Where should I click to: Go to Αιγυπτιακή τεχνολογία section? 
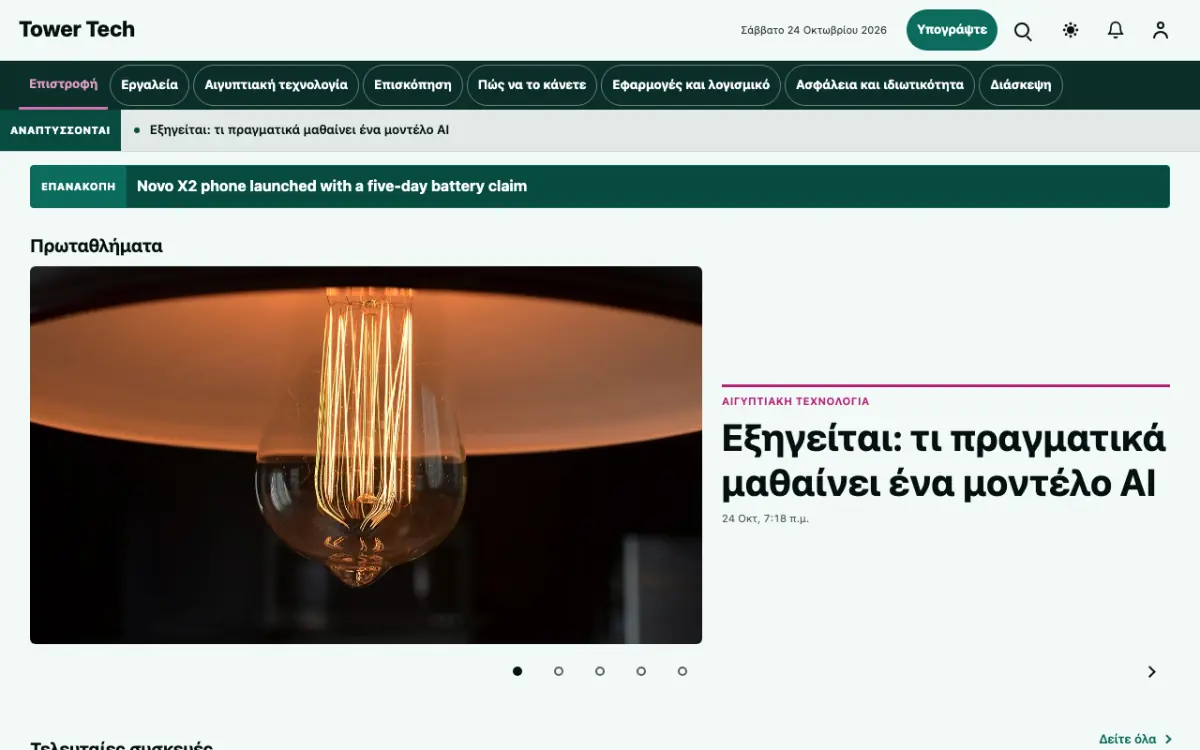pos(276,85)
